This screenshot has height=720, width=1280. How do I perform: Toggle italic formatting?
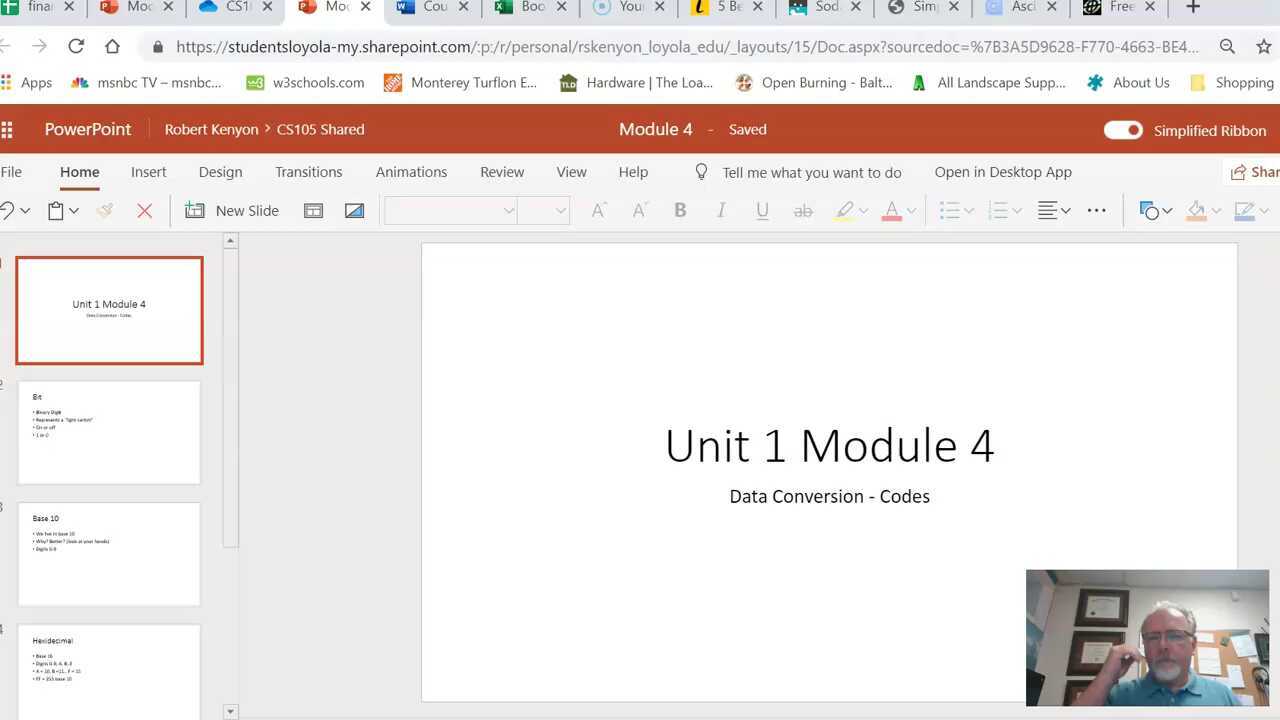pos(721,210)
